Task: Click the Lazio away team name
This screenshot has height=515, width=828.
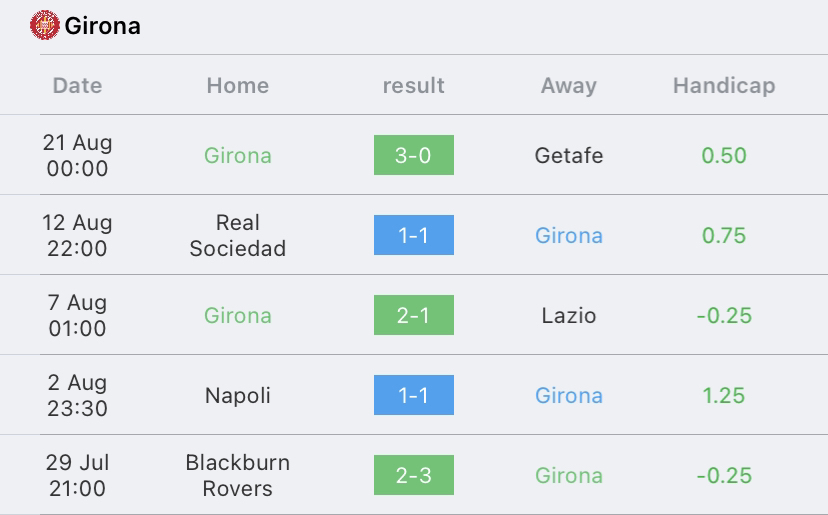Action: [x=569, y=315]
